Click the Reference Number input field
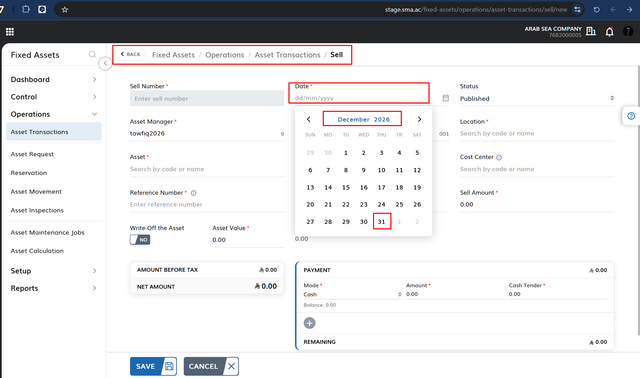 pos(207,205)
